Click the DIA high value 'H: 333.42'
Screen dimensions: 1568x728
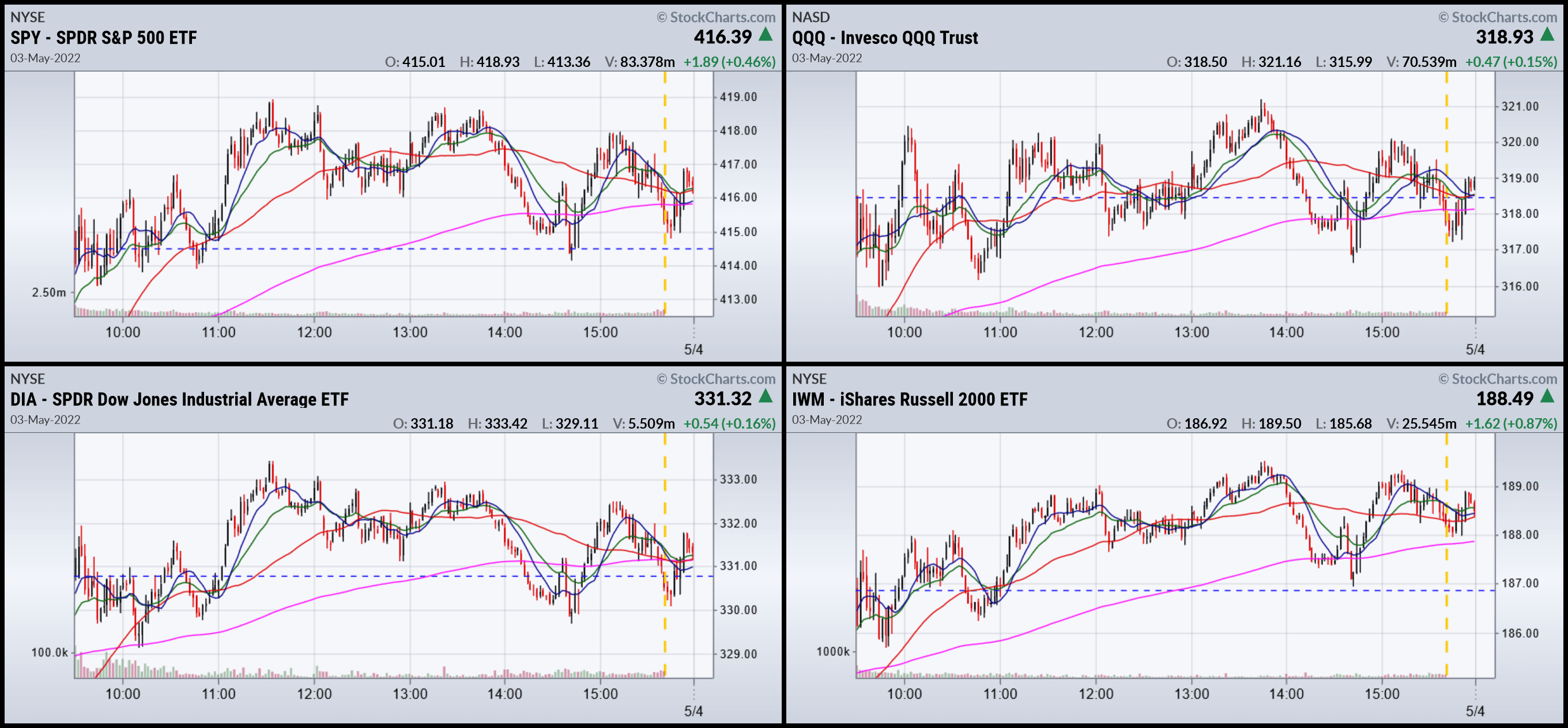click(497, 423)
